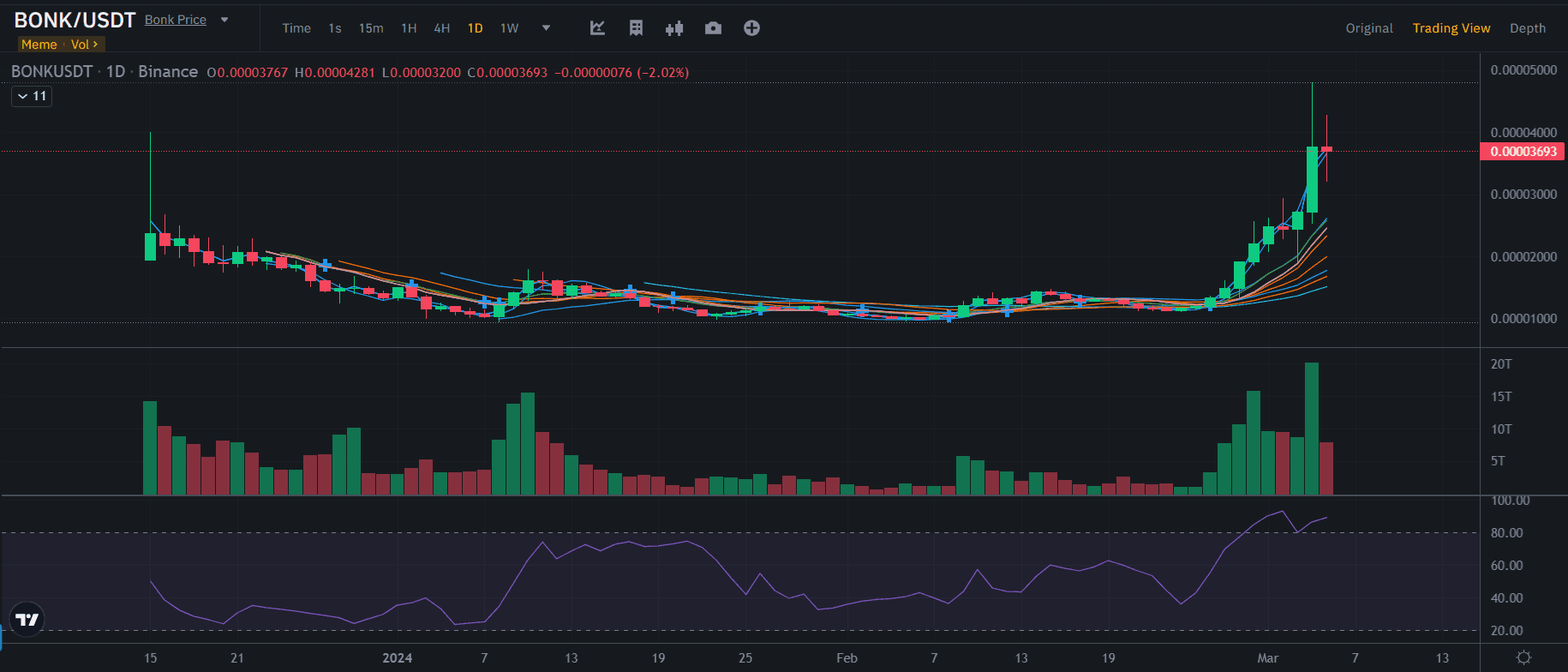
Task: Click the BONKUSDT 1D Binance legend title
Action: (105, 72)
